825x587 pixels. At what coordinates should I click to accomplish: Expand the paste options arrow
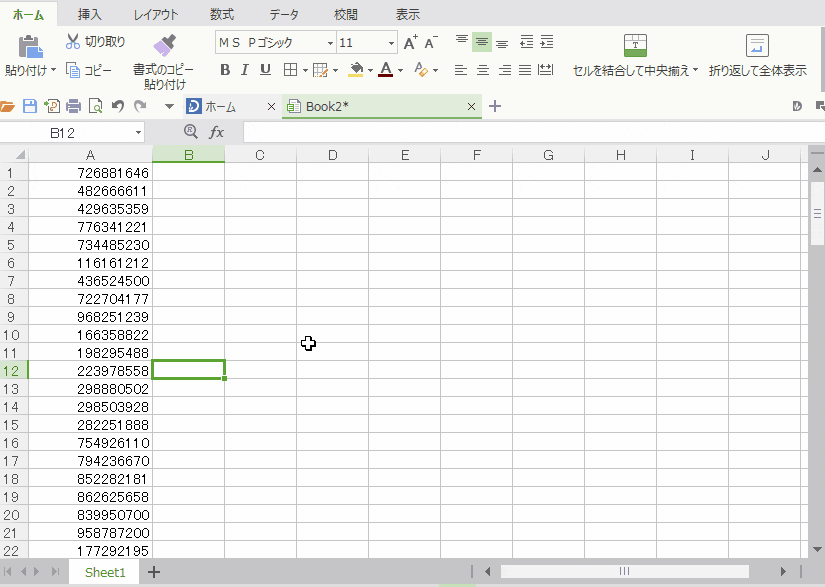[x=53, y=70]
